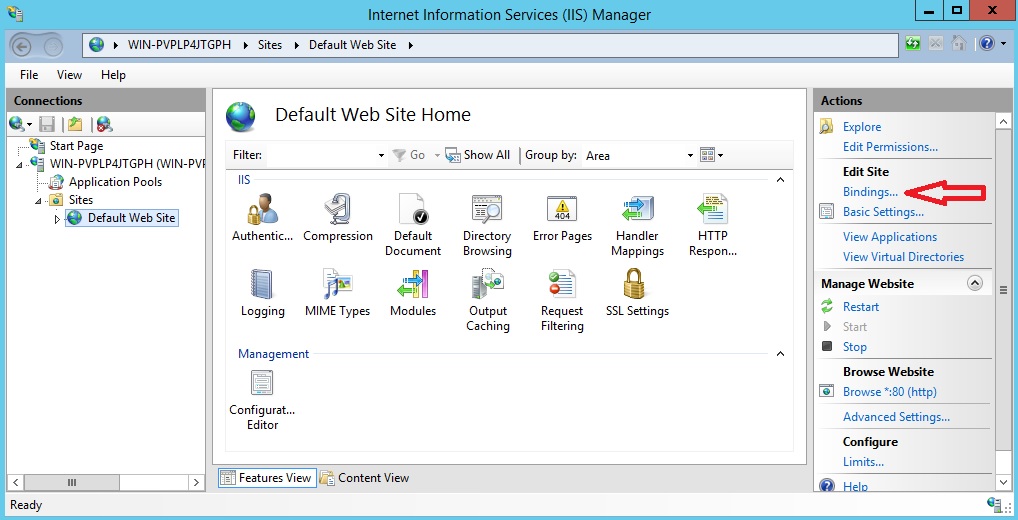Click the Bindings link
The image size is (1018, 520).
click(x=870, y=192)
